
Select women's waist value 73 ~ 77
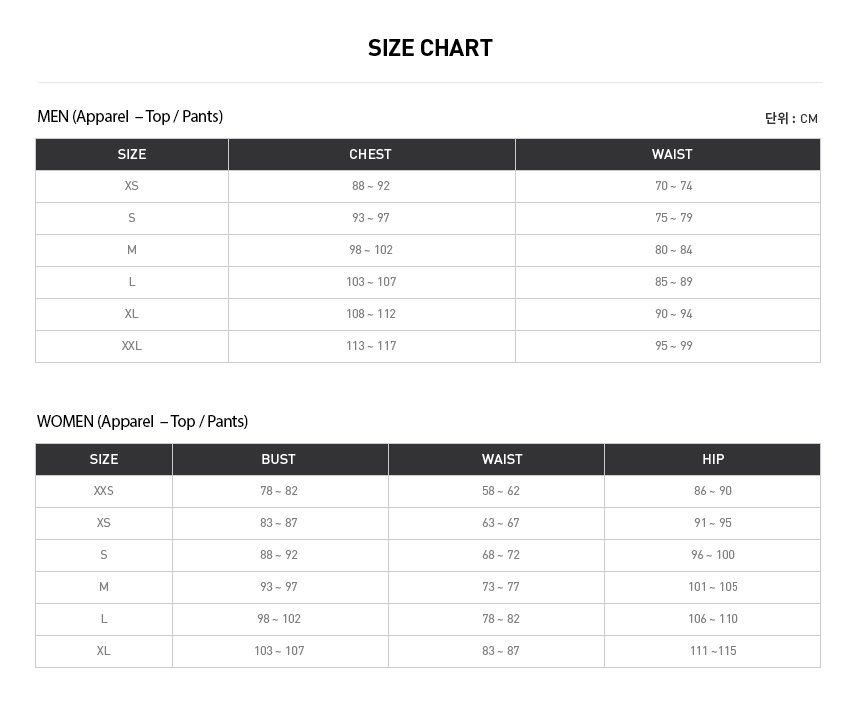(501, 587)
